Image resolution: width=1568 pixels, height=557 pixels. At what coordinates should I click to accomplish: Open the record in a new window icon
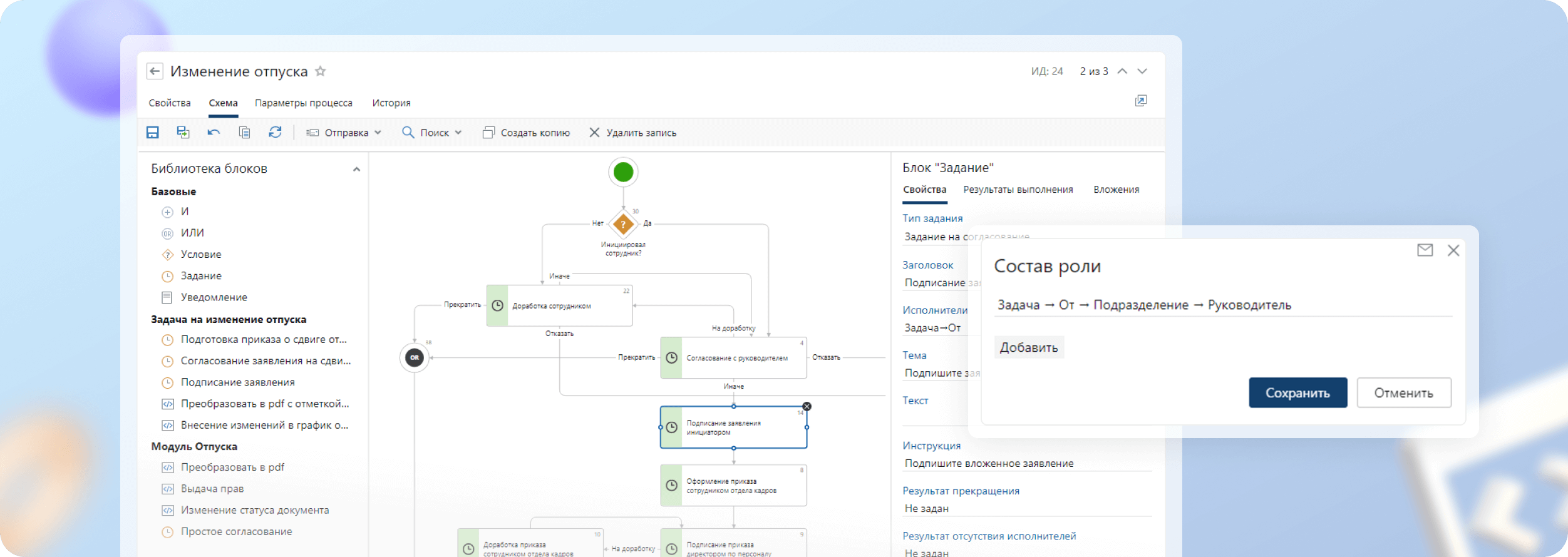(x=1141, y=101)
